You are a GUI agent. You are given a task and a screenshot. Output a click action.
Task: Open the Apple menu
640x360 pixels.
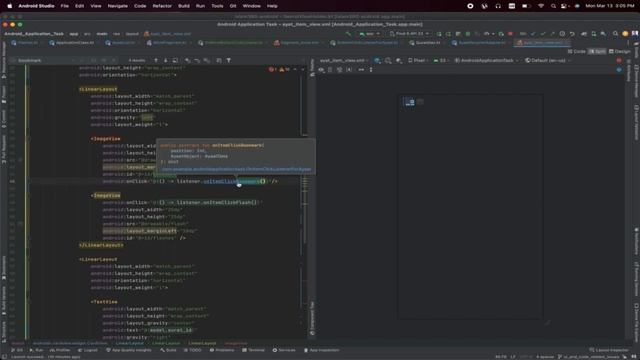pyautogui.click(x=9, y=6)
